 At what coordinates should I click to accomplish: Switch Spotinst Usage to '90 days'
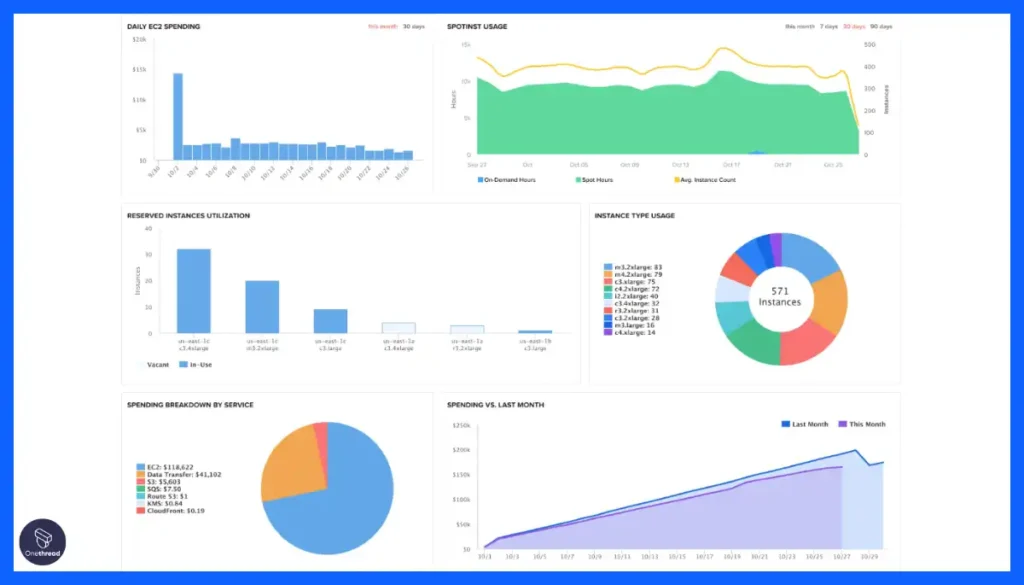[x=881, y=27]
